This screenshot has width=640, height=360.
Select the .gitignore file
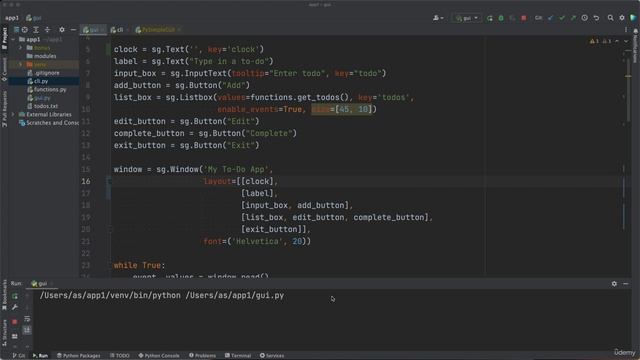43,73
